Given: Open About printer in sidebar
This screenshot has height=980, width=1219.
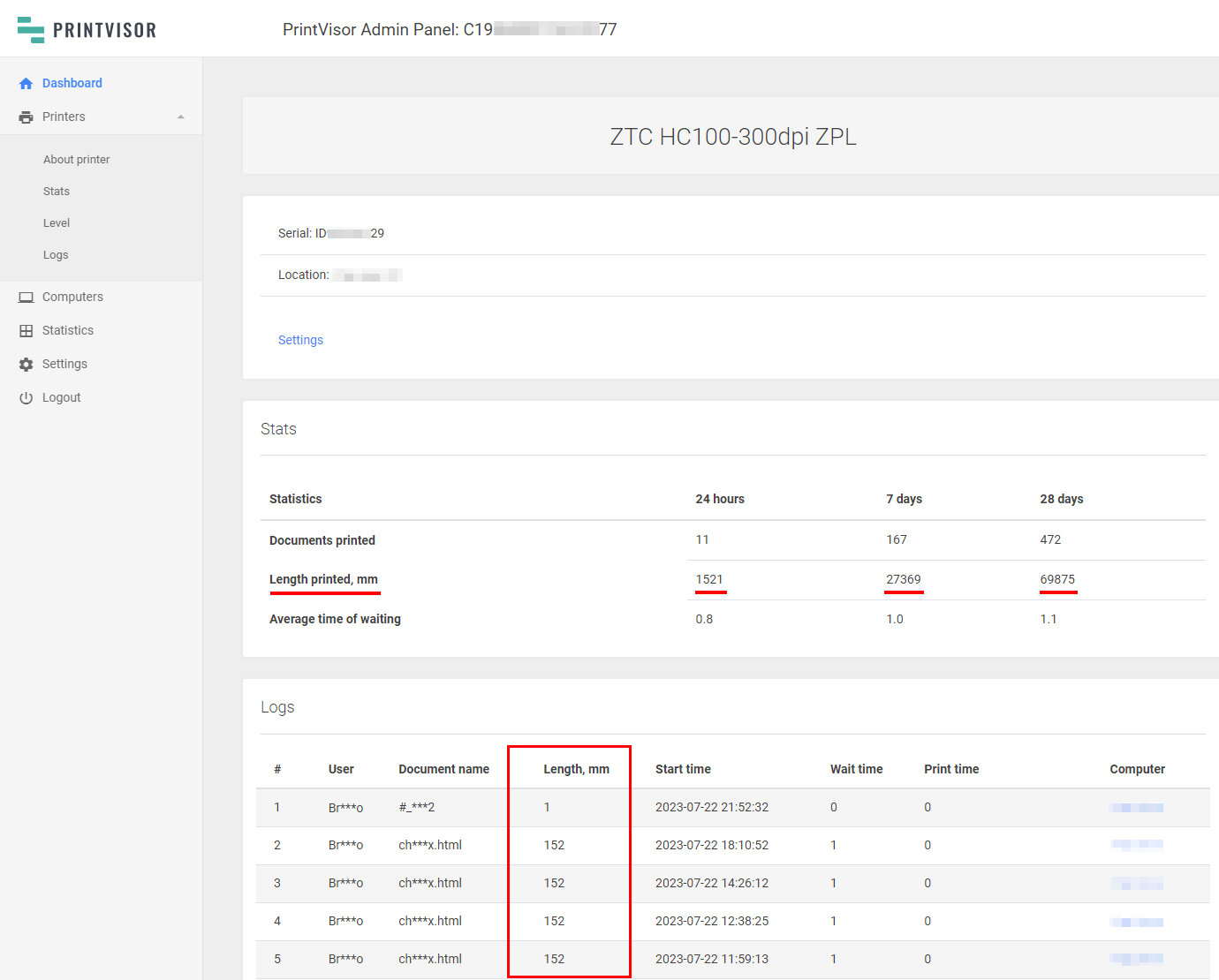Looking at the screenshot, I should tap(77, 160).
